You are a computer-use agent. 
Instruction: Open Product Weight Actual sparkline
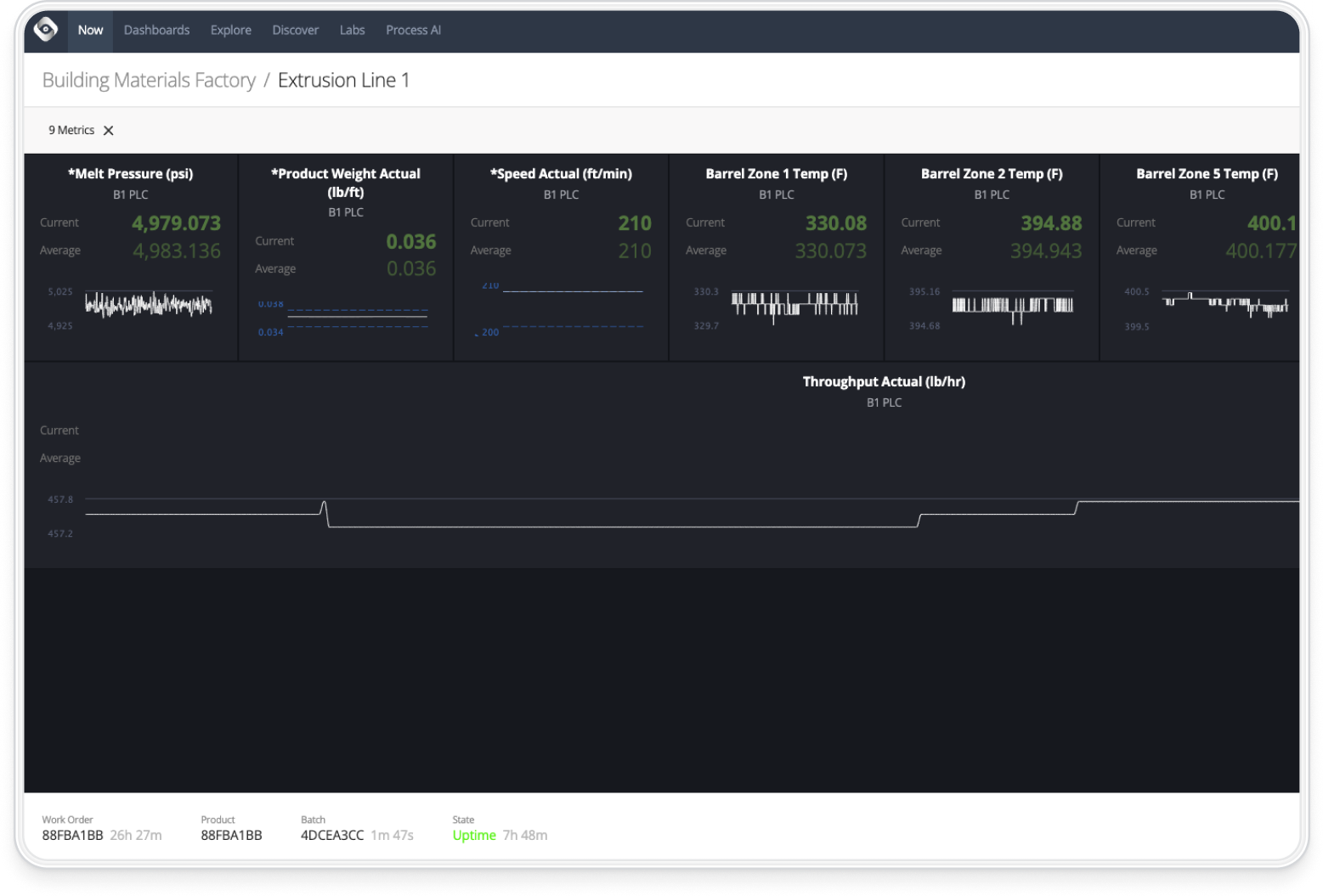357,318
